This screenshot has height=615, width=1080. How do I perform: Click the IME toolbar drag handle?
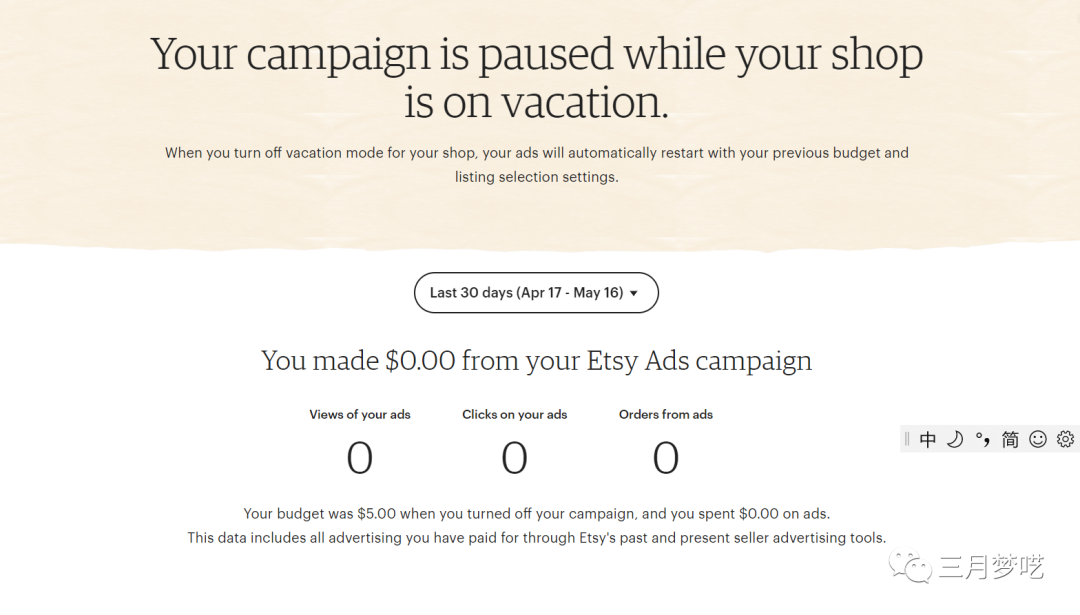[x=907, y=439]
